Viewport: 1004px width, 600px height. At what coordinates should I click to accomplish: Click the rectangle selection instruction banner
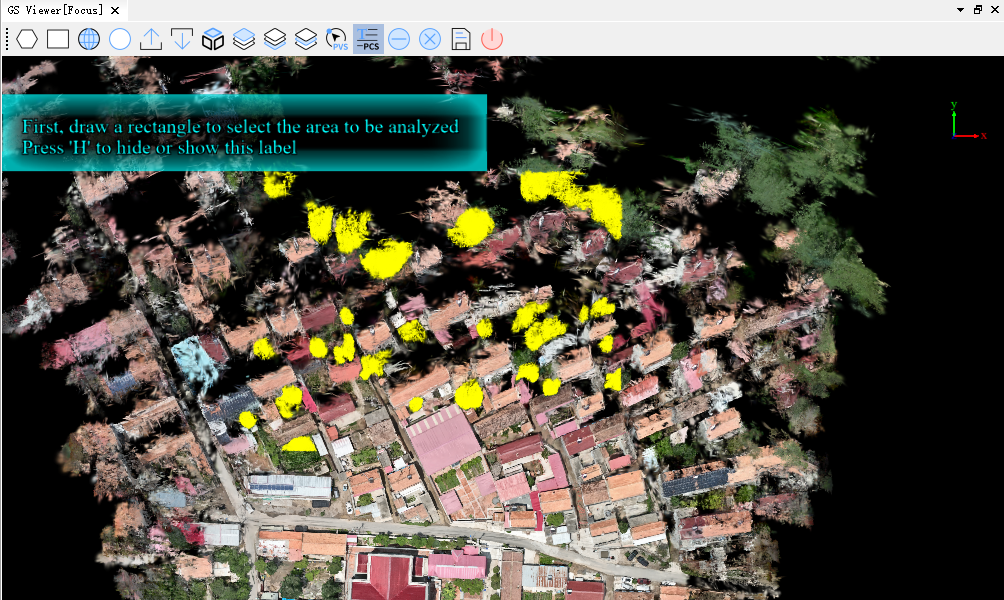coord(243,132)
